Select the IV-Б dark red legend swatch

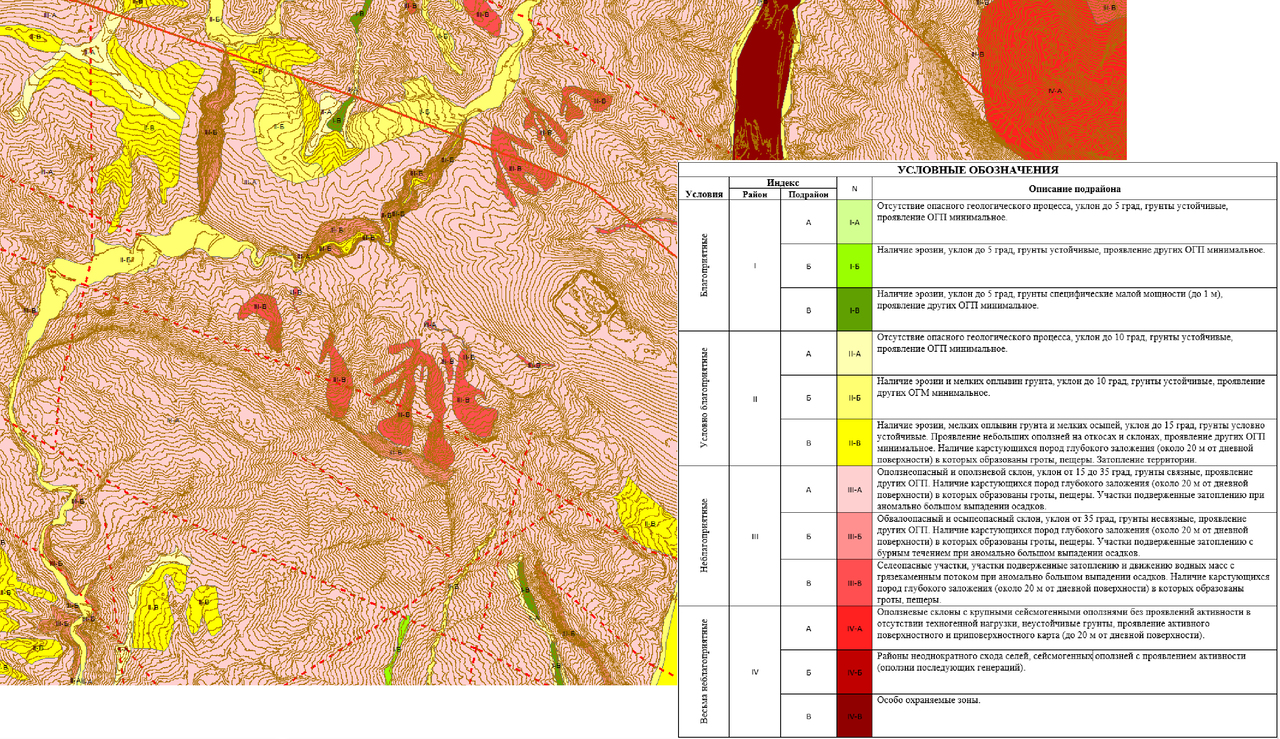(854, 672)
